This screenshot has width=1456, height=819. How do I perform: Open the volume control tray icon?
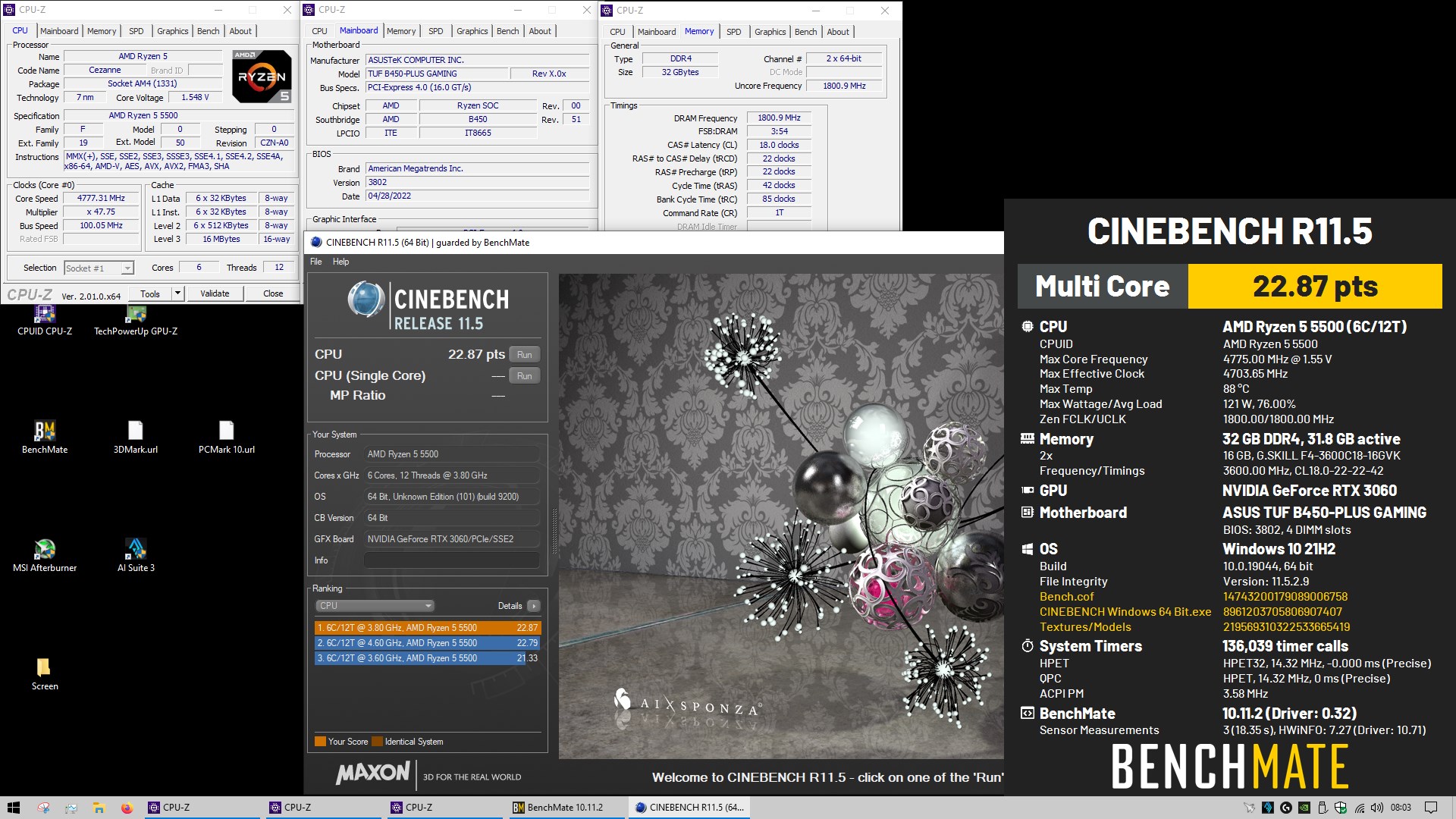1377,808
